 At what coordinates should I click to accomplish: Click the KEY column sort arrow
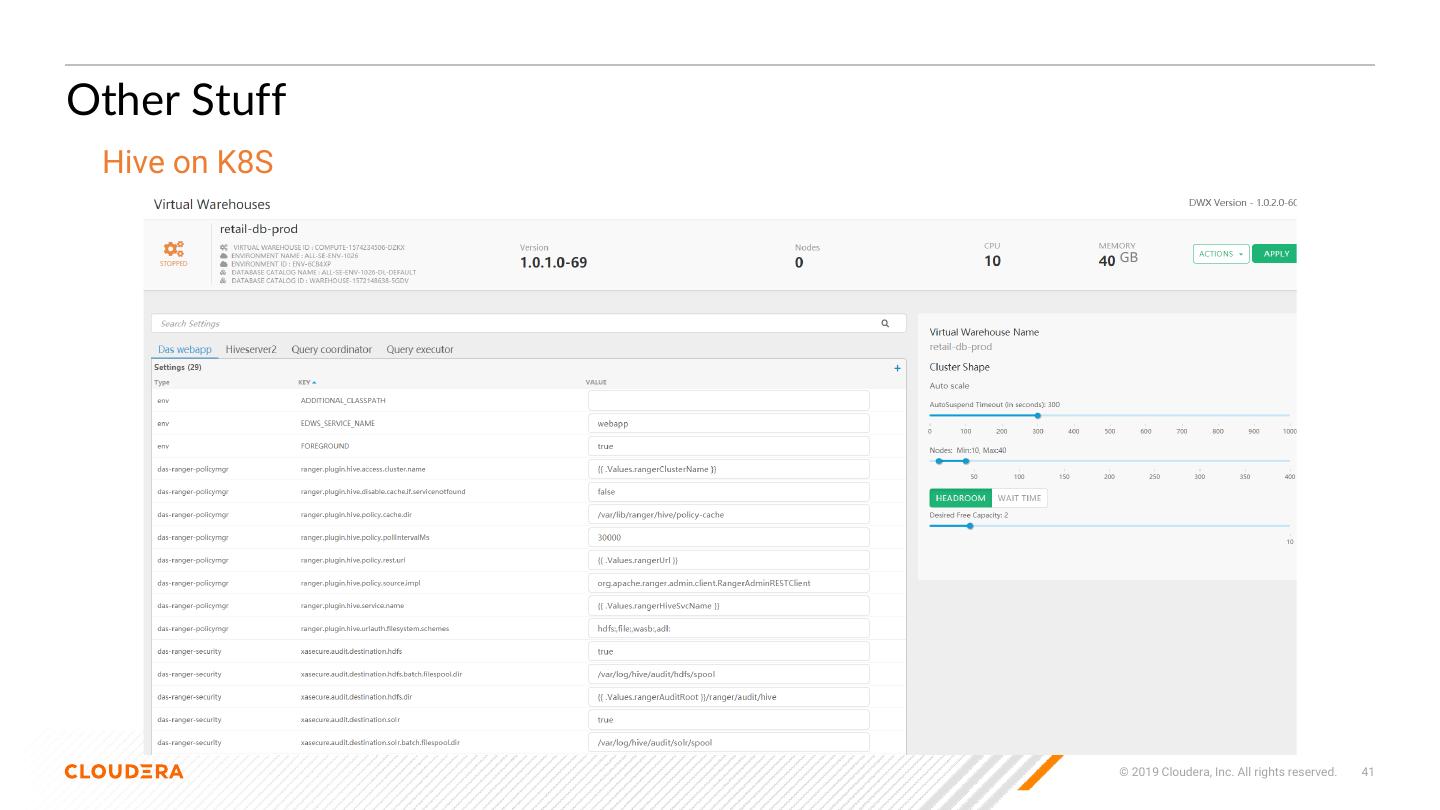(315, 383)
